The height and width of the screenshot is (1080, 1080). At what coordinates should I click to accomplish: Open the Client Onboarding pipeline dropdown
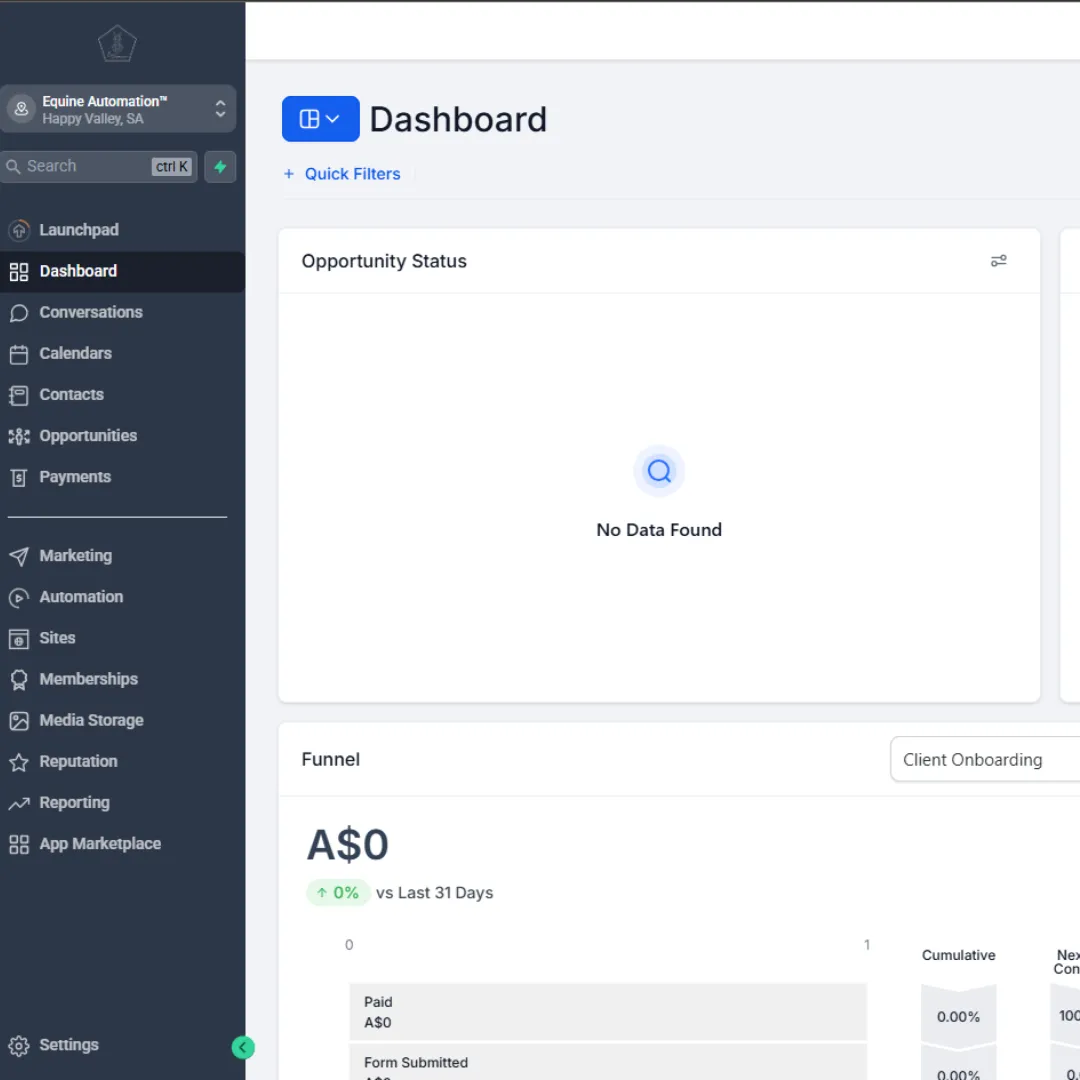pyautogui.click(x=985, y=760)
